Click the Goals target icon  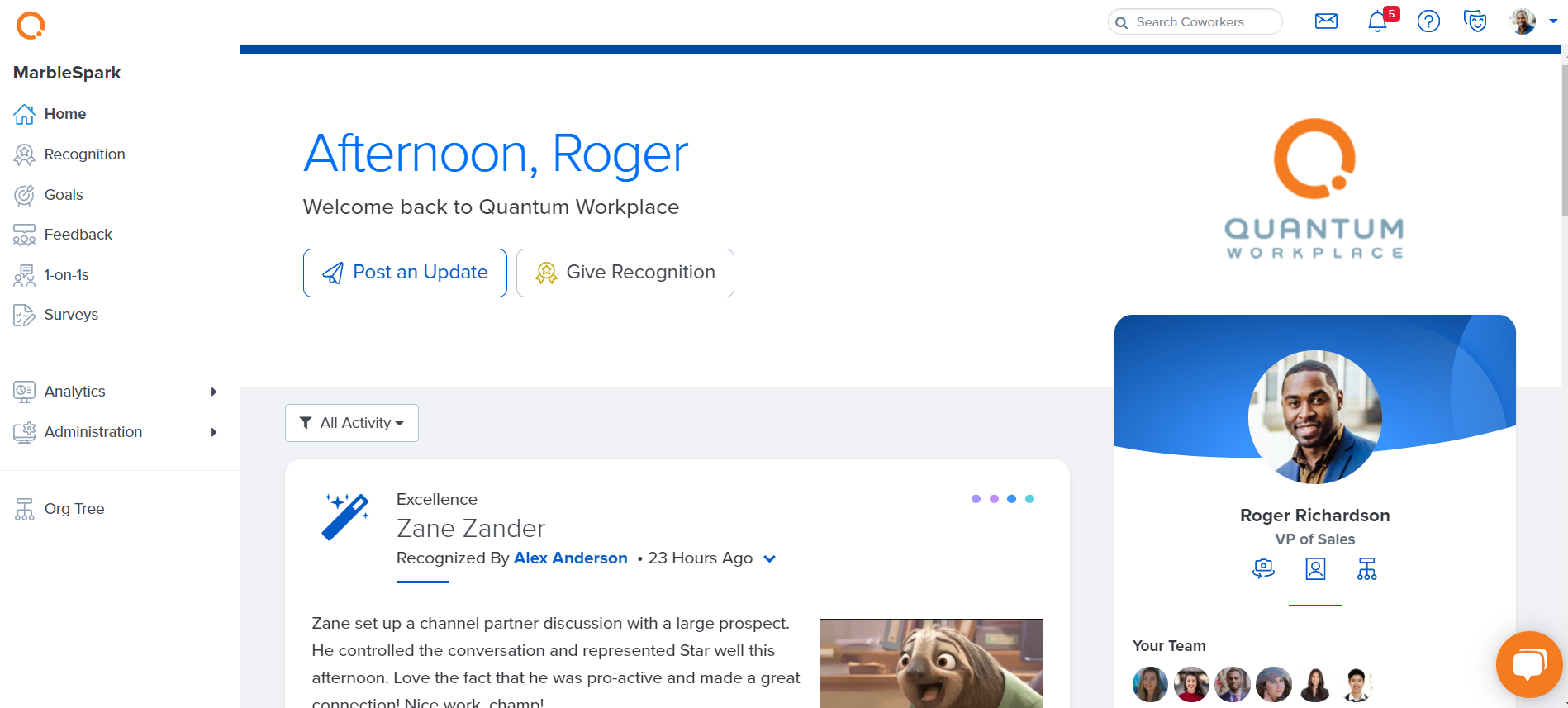click(x=24, y=195)
